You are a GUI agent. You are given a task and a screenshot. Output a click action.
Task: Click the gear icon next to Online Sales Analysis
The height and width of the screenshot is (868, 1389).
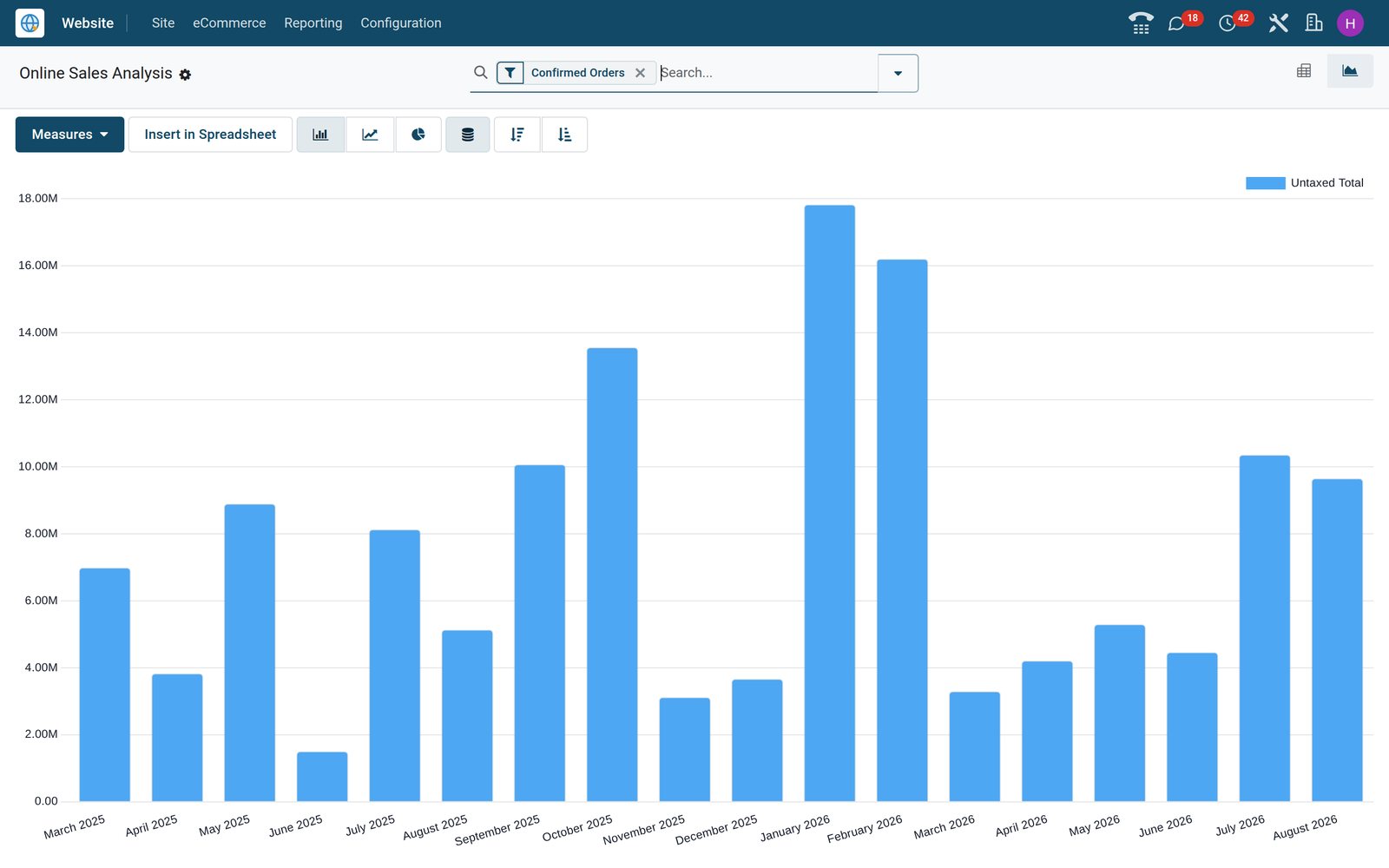click(x=185, y=75)
